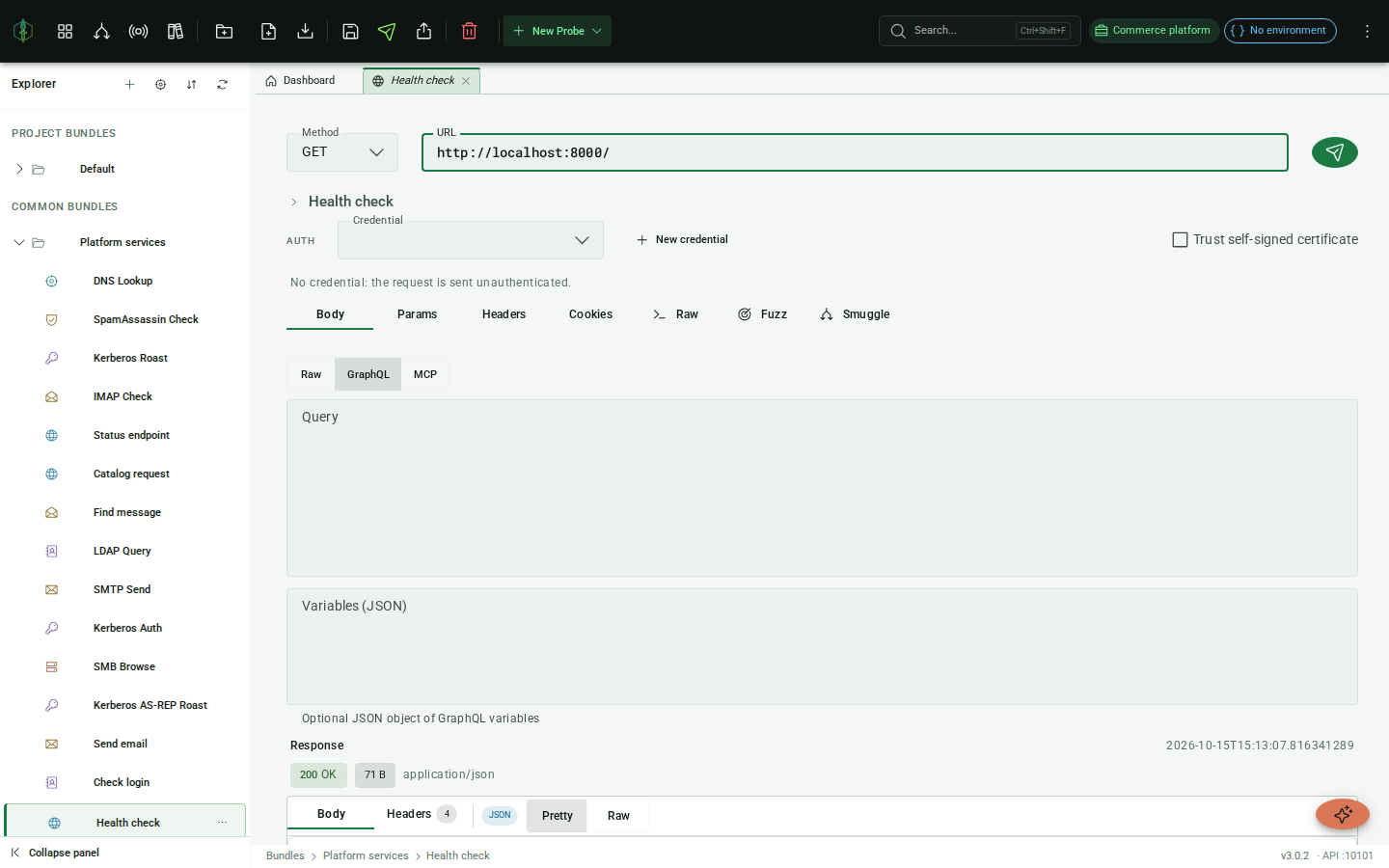This screenshot has width=1389, height=868.
Task: Add item with Explorer plus icon
Action: click(129, 84)
